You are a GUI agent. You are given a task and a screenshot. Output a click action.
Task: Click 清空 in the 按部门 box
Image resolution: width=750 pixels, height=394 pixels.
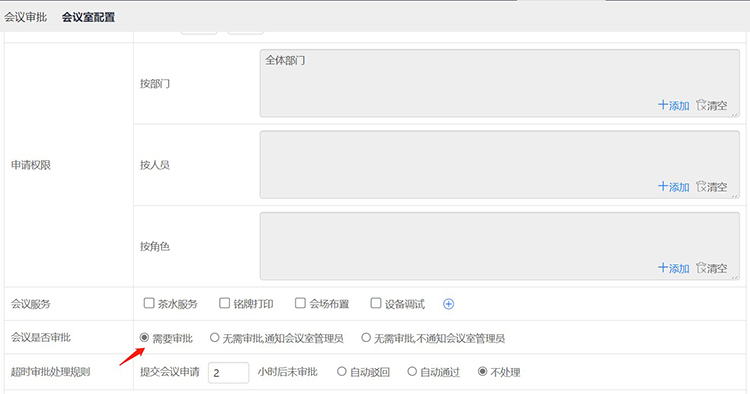[x=712, y=105]
